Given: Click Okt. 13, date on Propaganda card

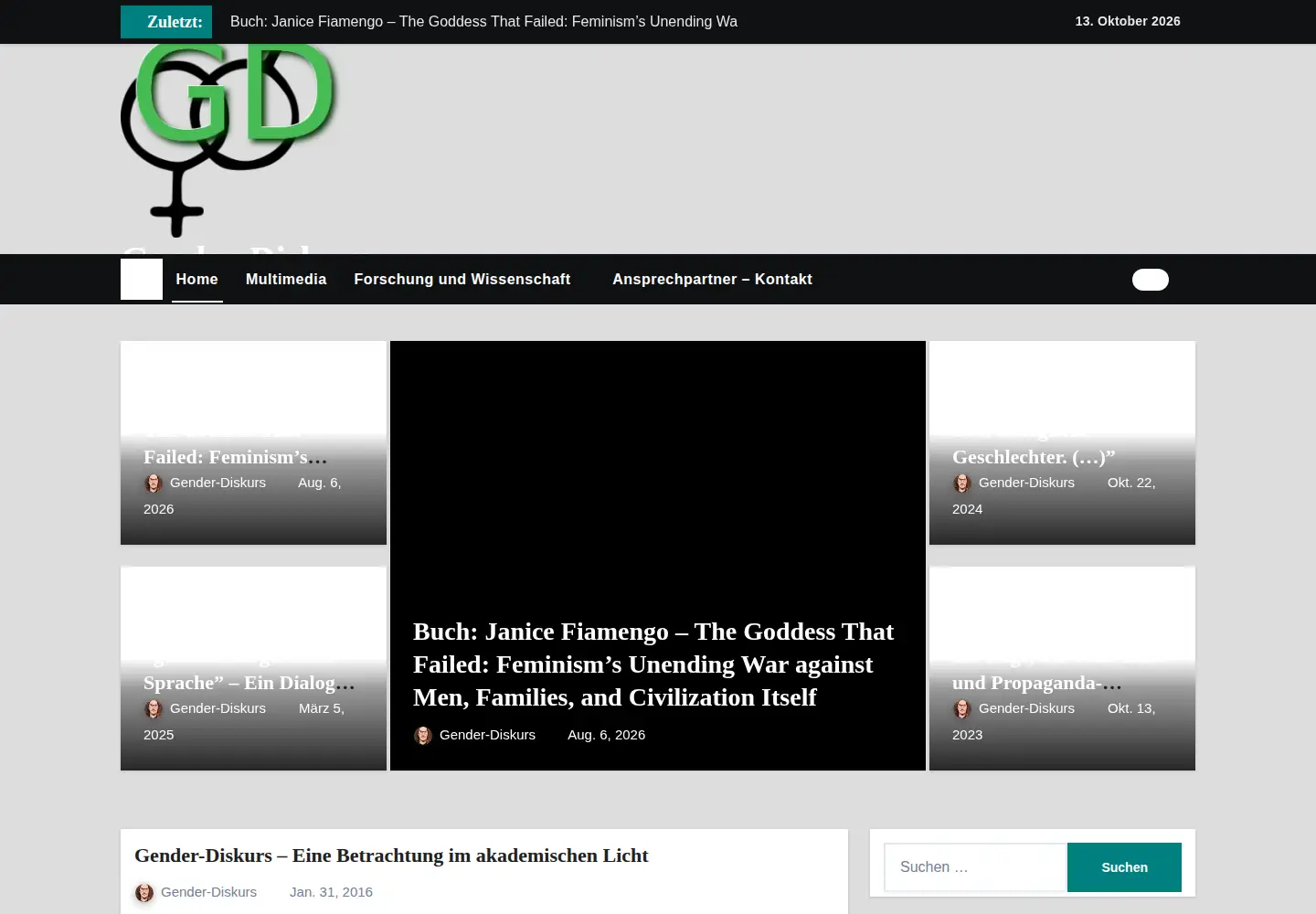Looking at the screenshot, I should [1131, 708].
